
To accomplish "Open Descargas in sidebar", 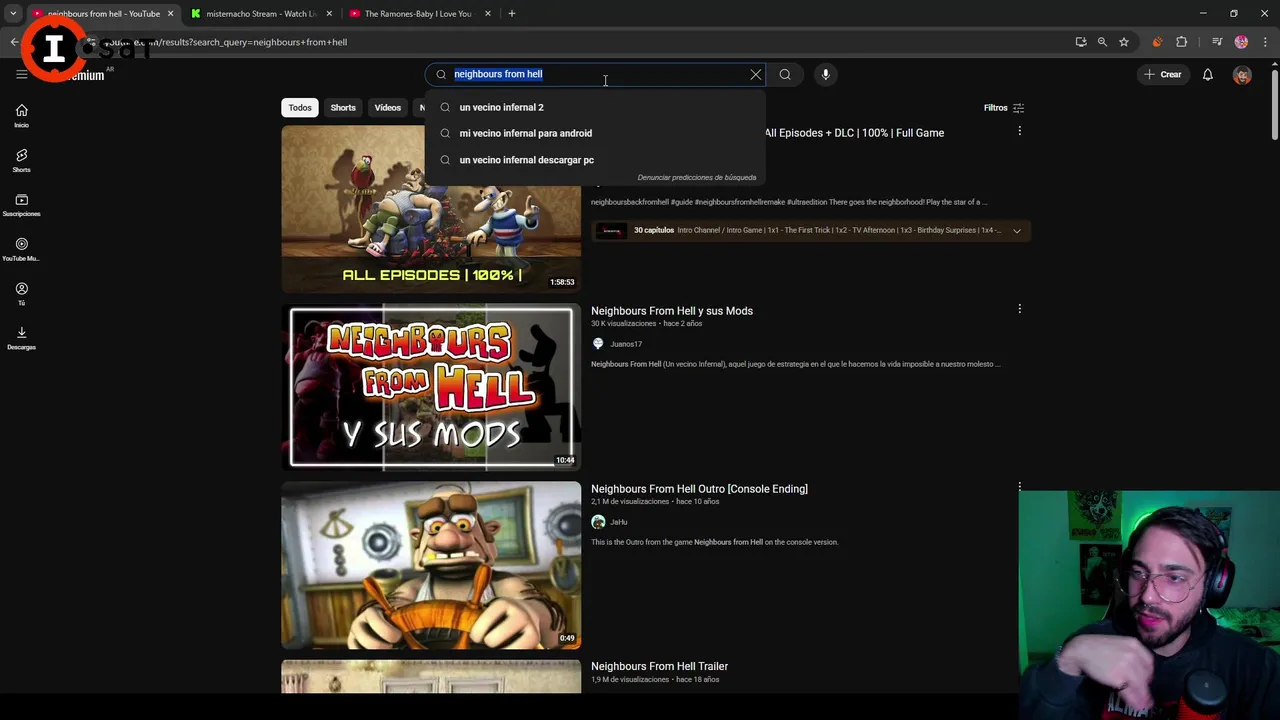I will (x=21, y=338).
